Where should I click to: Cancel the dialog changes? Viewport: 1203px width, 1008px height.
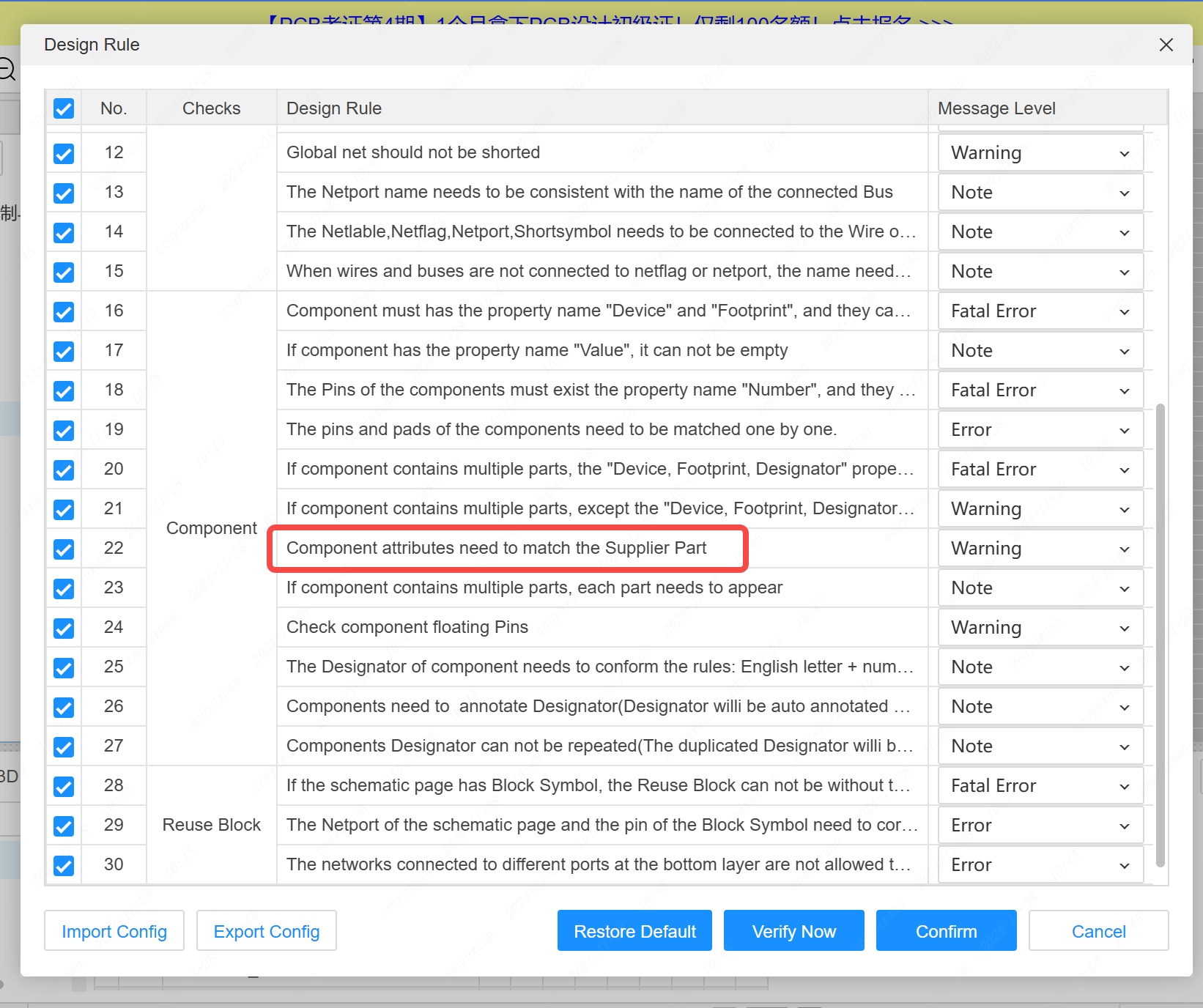coord(1098,931)
